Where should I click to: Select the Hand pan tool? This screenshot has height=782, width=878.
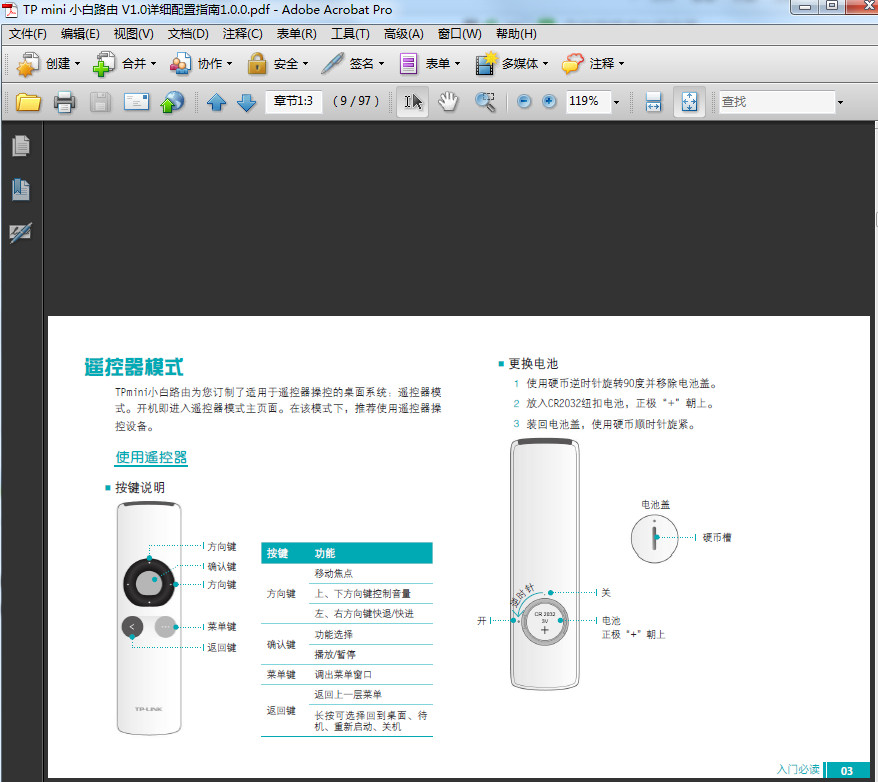tap(448, 102)
